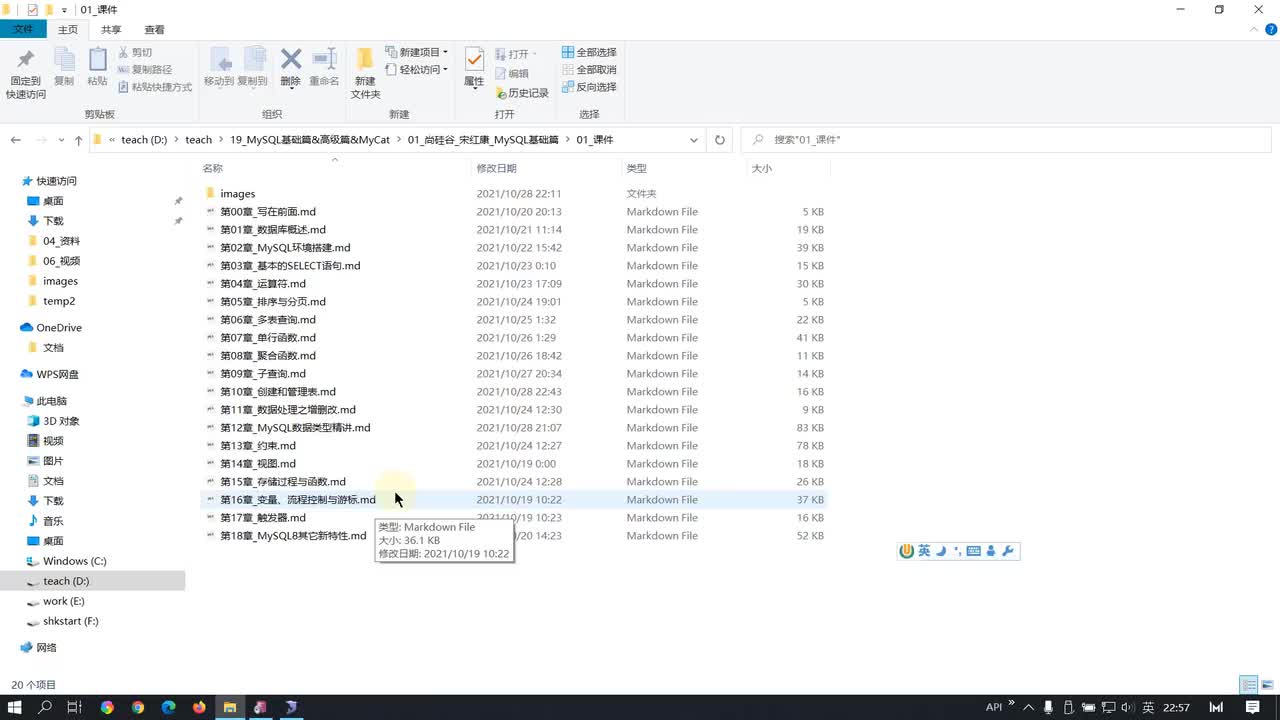Refresh the current folder view
Image resolution: width=1280 pixels, height=720 pixels.
point(720,140)
